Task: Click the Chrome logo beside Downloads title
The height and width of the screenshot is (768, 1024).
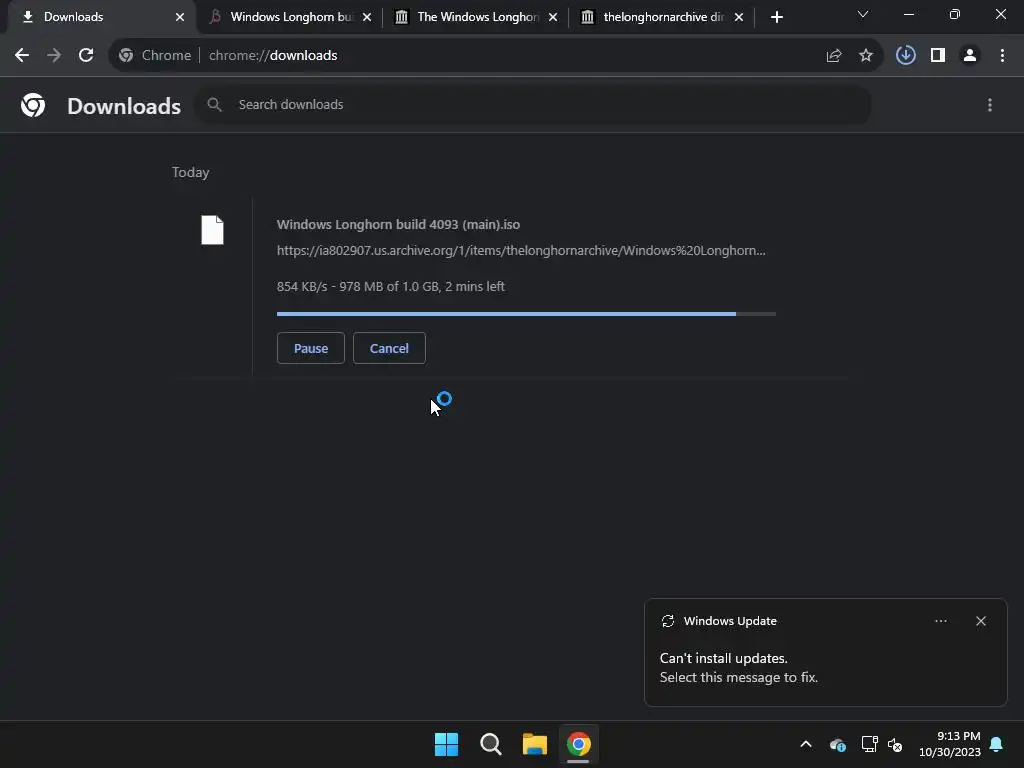Action: coord(33,105)
